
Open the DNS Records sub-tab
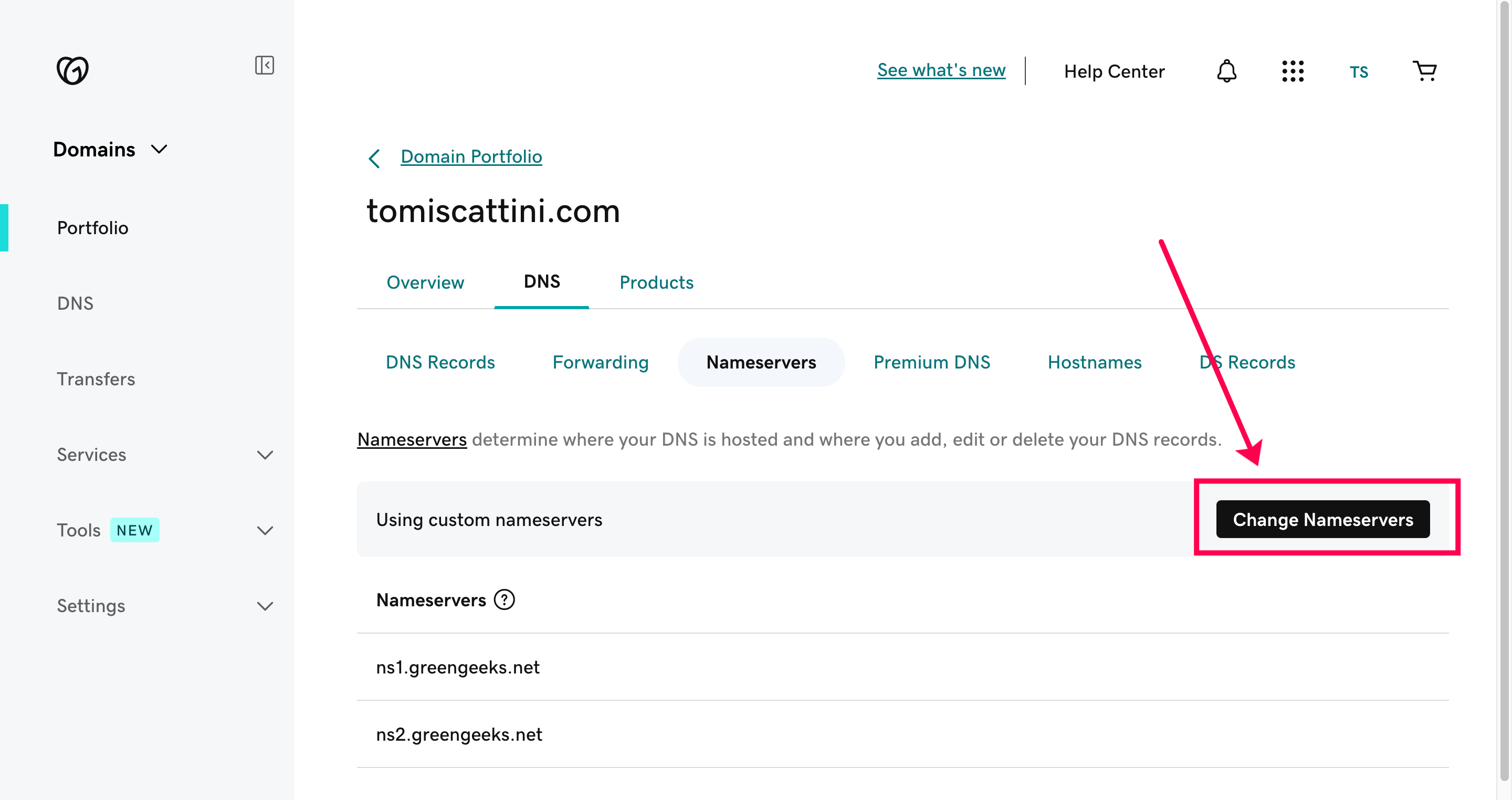[440, 362]
